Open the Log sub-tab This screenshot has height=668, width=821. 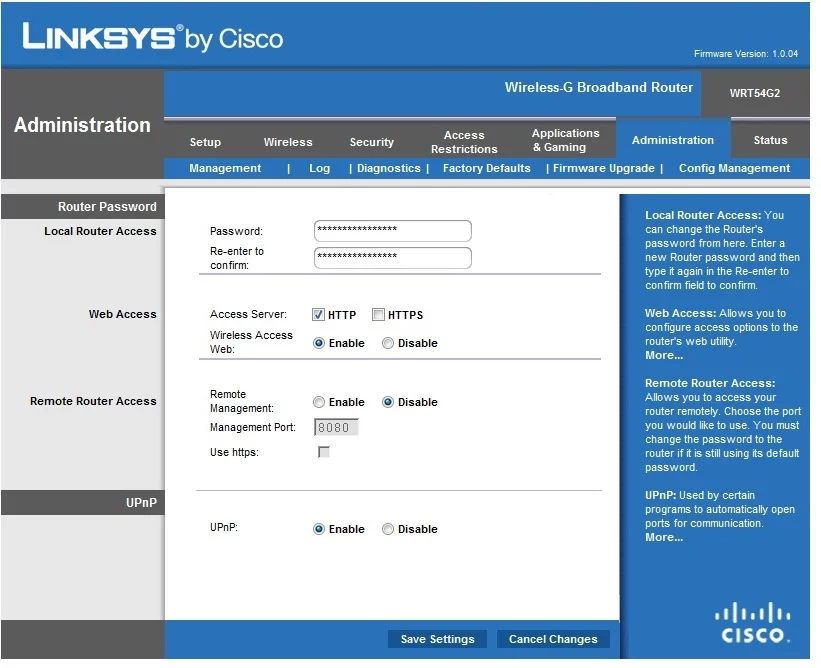coord(319,168)
